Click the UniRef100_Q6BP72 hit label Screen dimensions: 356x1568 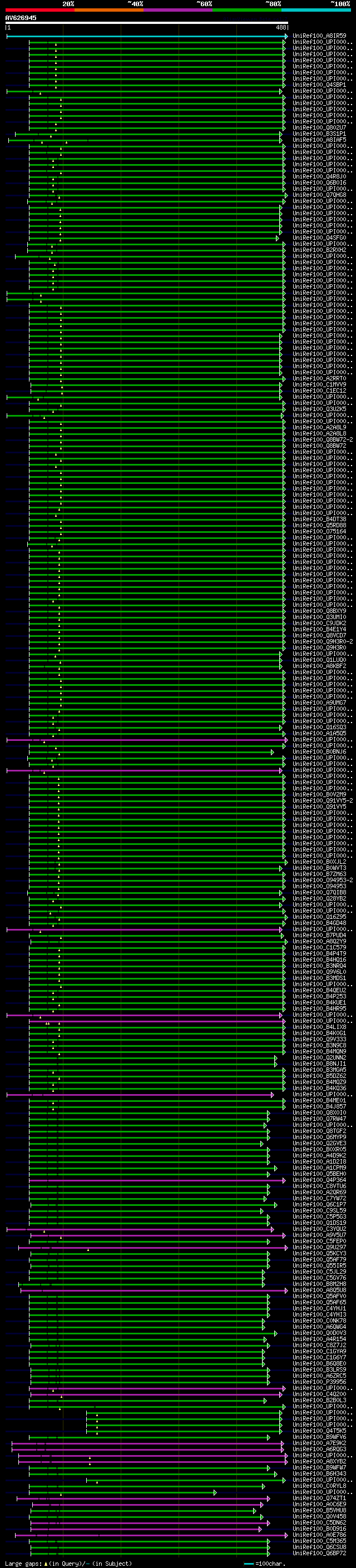(319, 1554)
